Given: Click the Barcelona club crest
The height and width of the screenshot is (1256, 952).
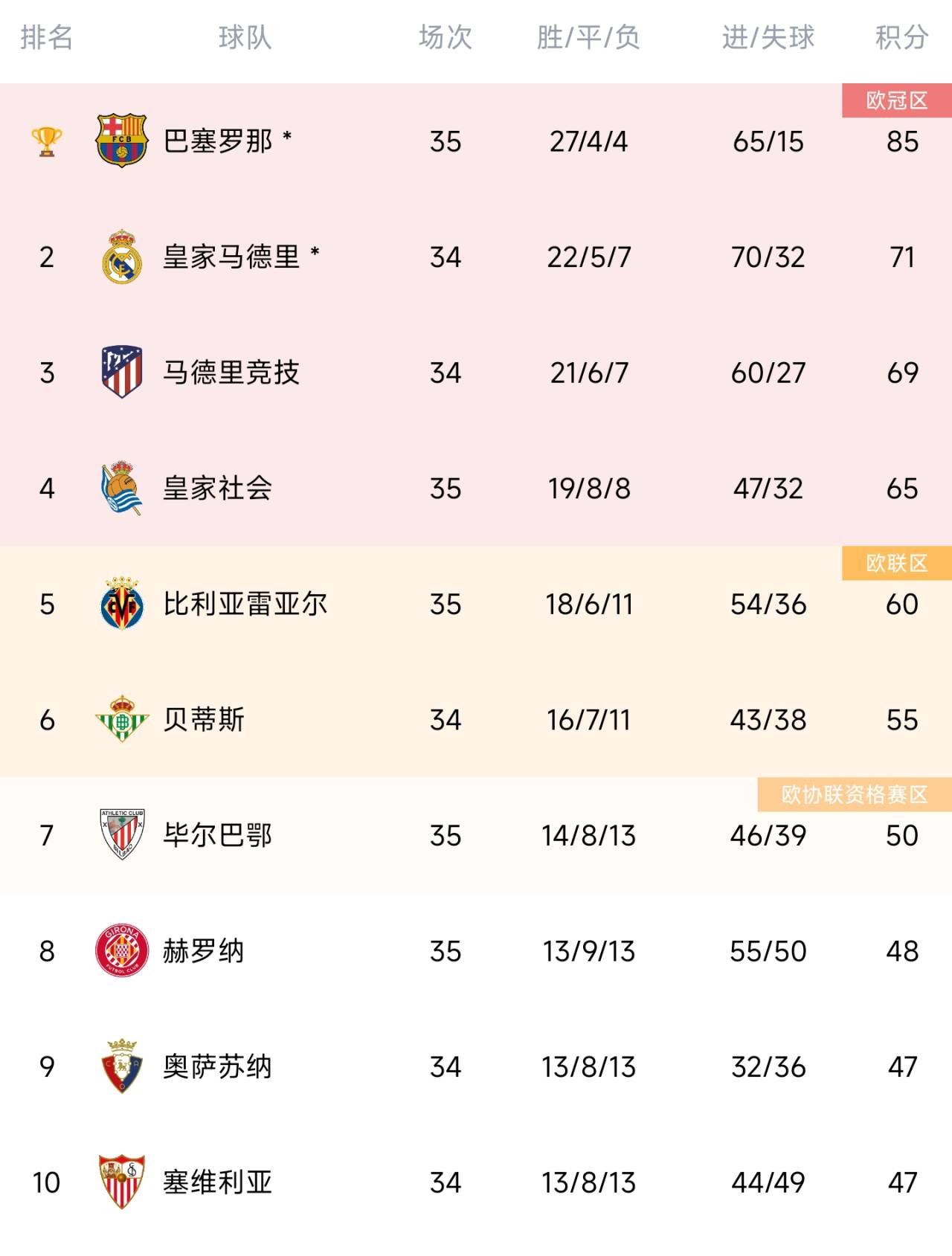Looking at the screenshot, I should 121,141.
